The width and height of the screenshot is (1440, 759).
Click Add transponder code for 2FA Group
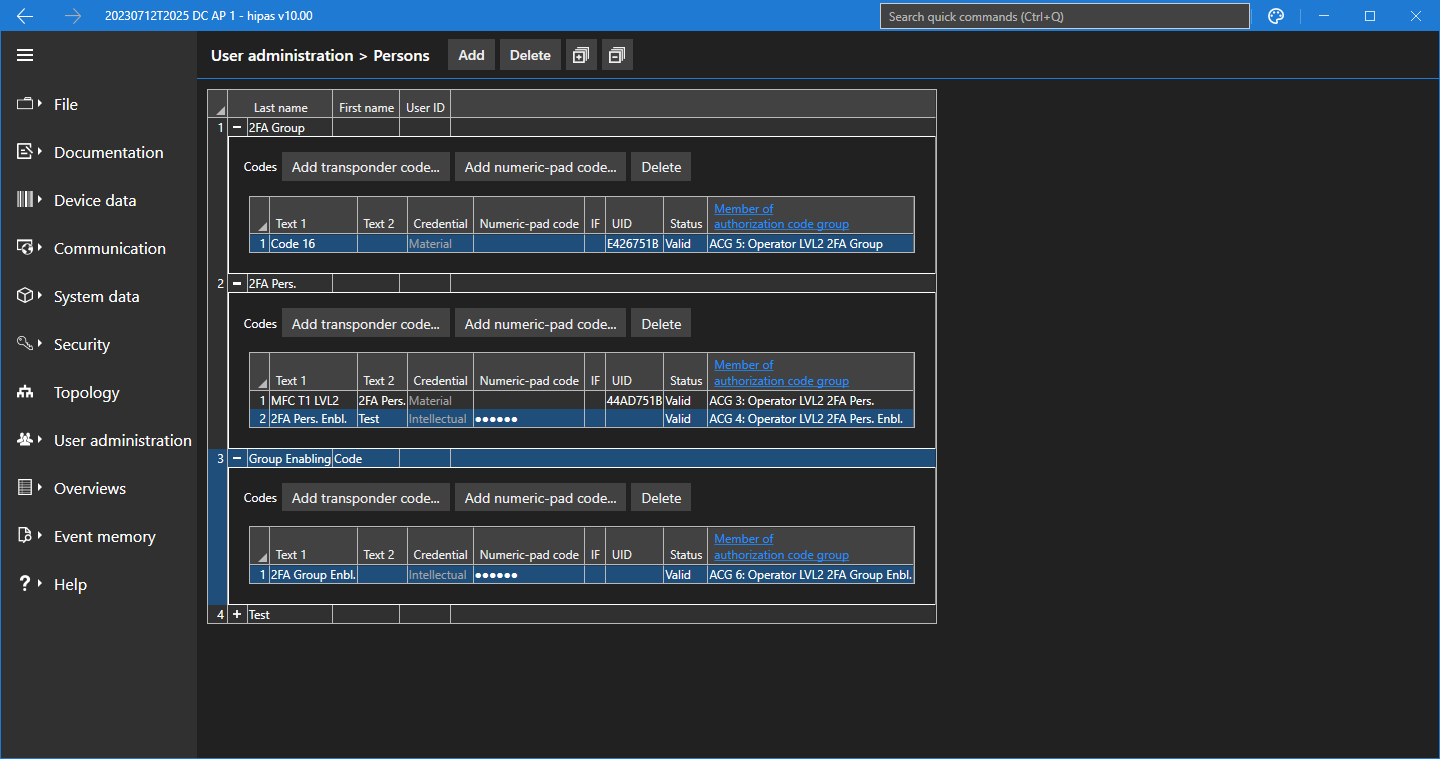point(365,167)
